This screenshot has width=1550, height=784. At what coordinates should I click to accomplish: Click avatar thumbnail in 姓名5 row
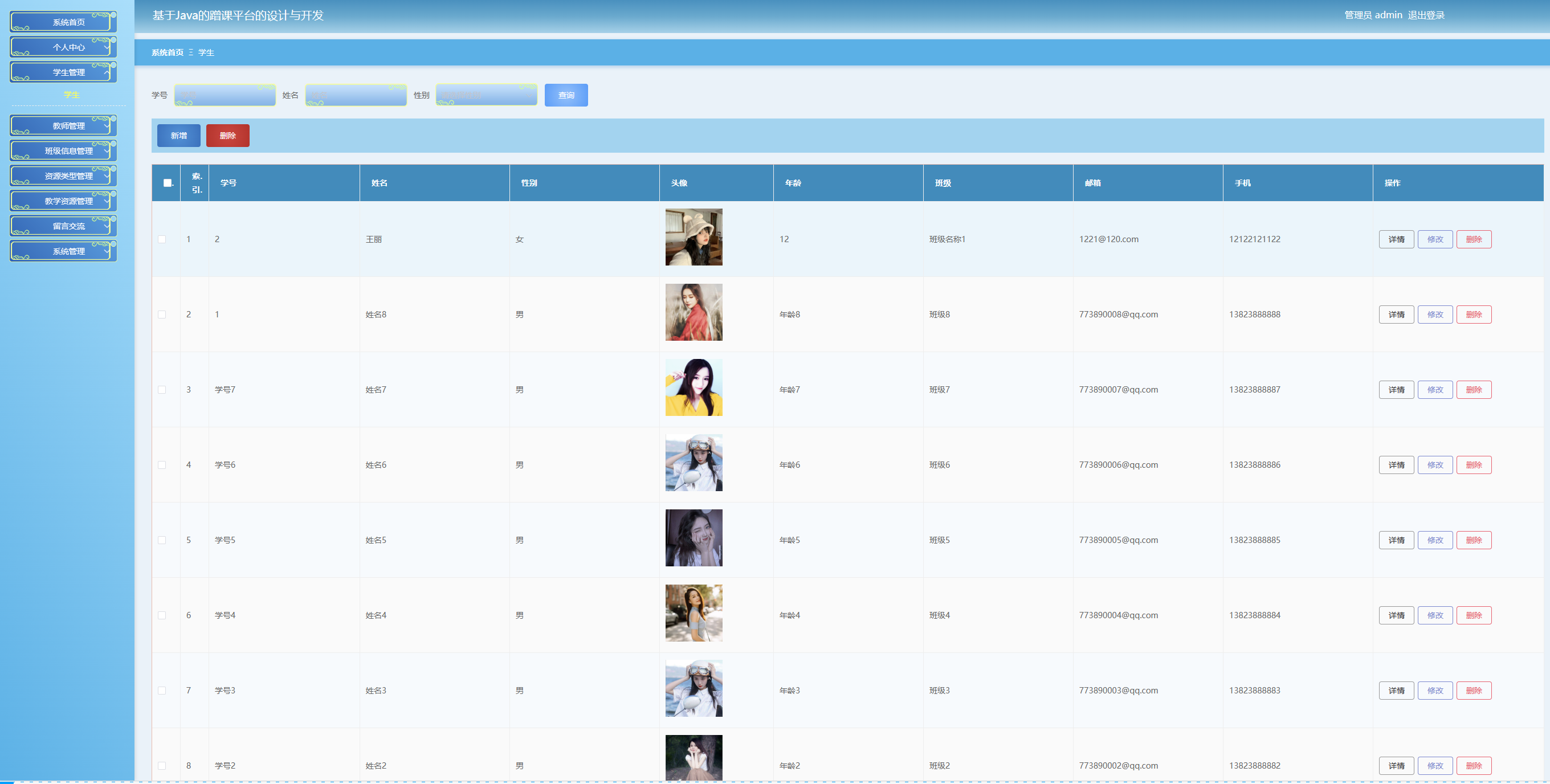tap(693, 538)
